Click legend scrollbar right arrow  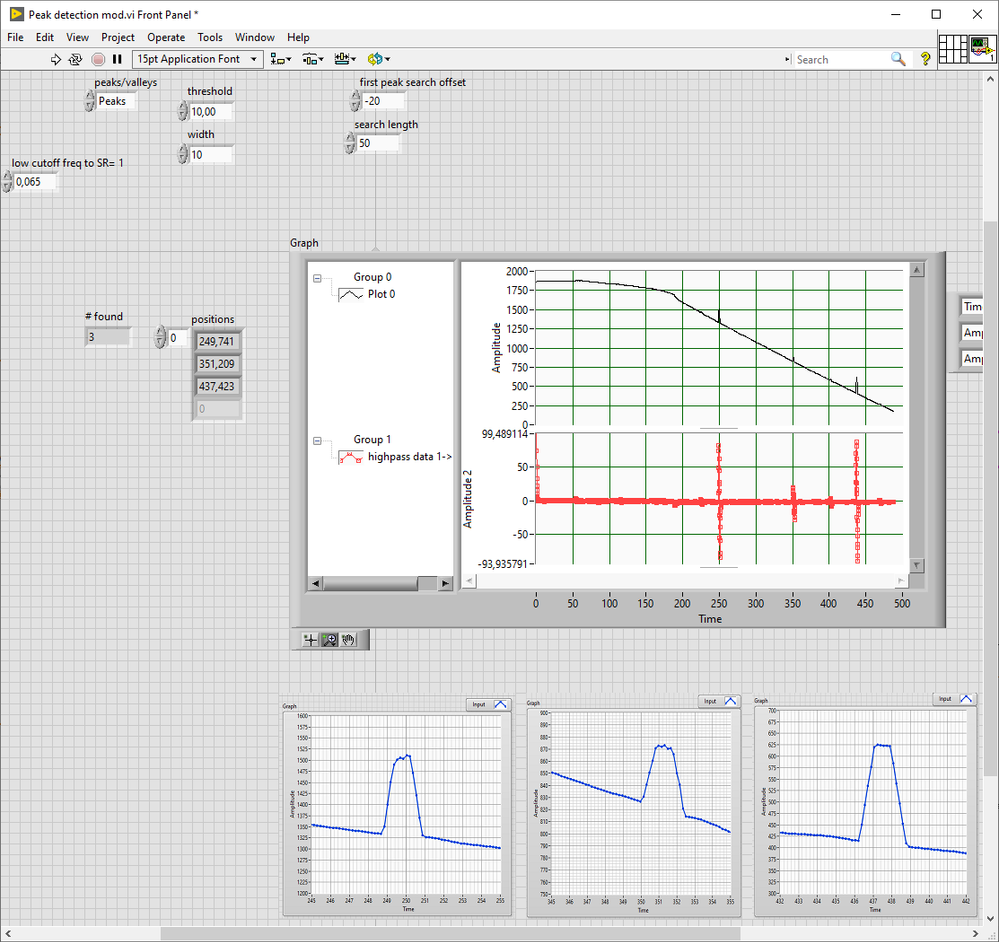445,583
